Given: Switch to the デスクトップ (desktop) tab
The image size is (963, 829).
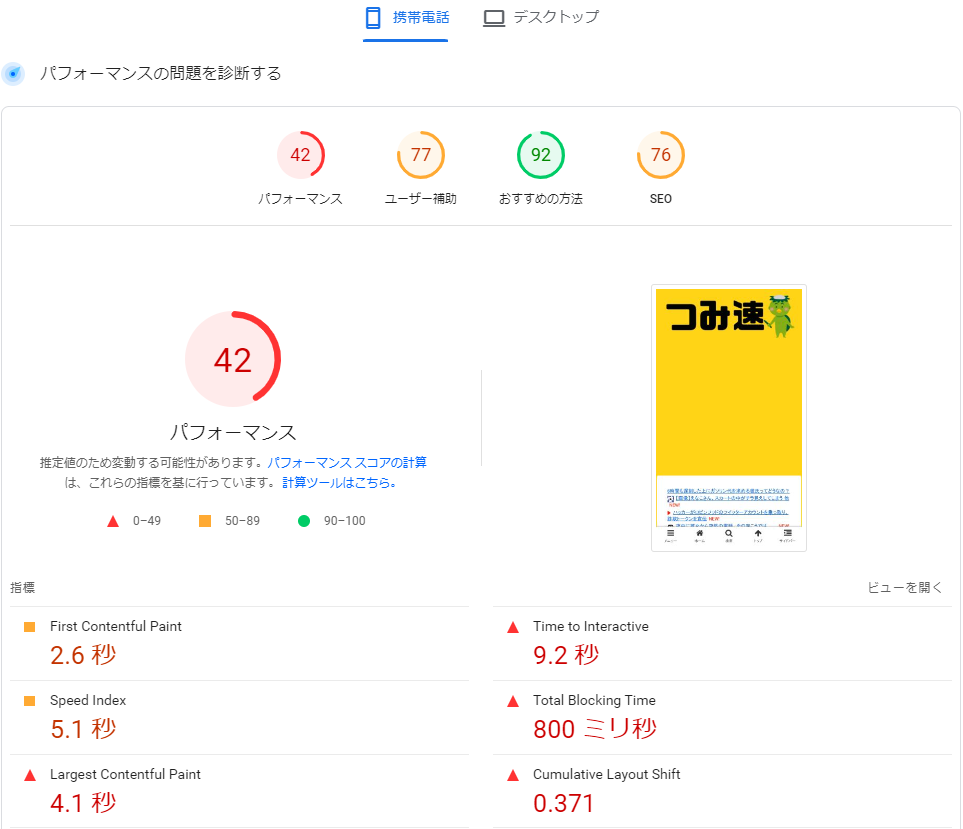Looking at the screenshot, I should pos(540,18).
